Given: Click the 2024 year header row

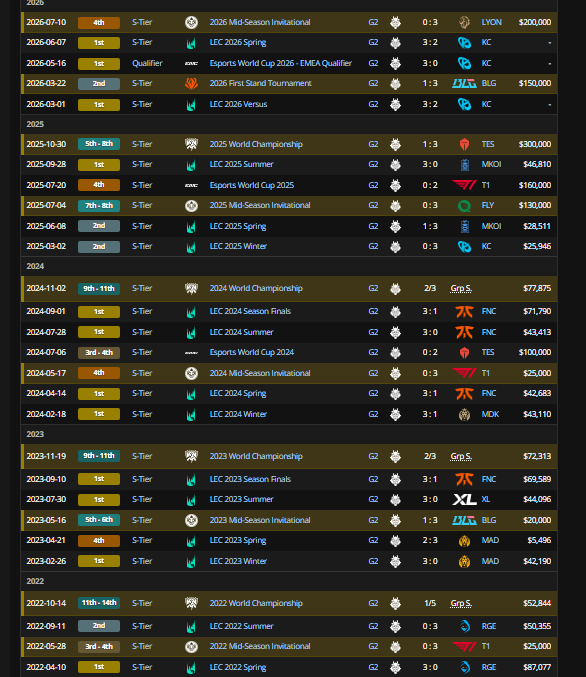Looking at the screenshot, I should [289, 266].
